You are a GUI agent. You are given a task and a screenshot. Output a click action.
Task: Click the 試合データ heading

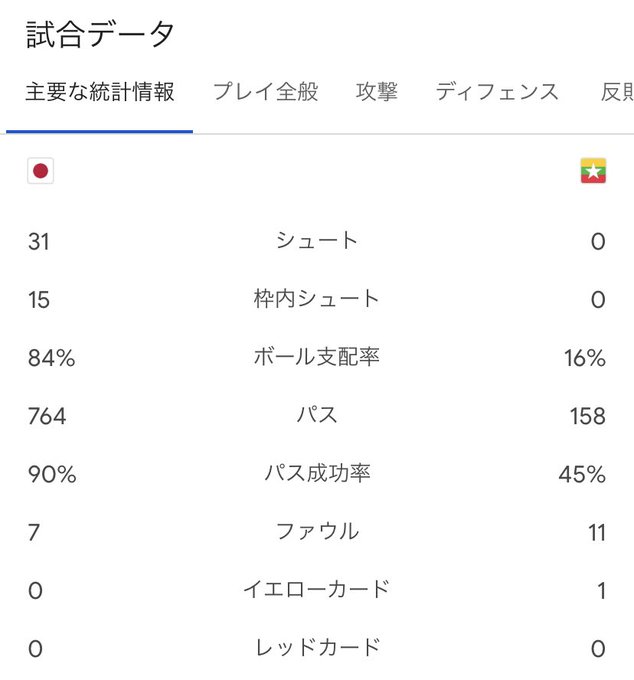[x=101, y=35]
